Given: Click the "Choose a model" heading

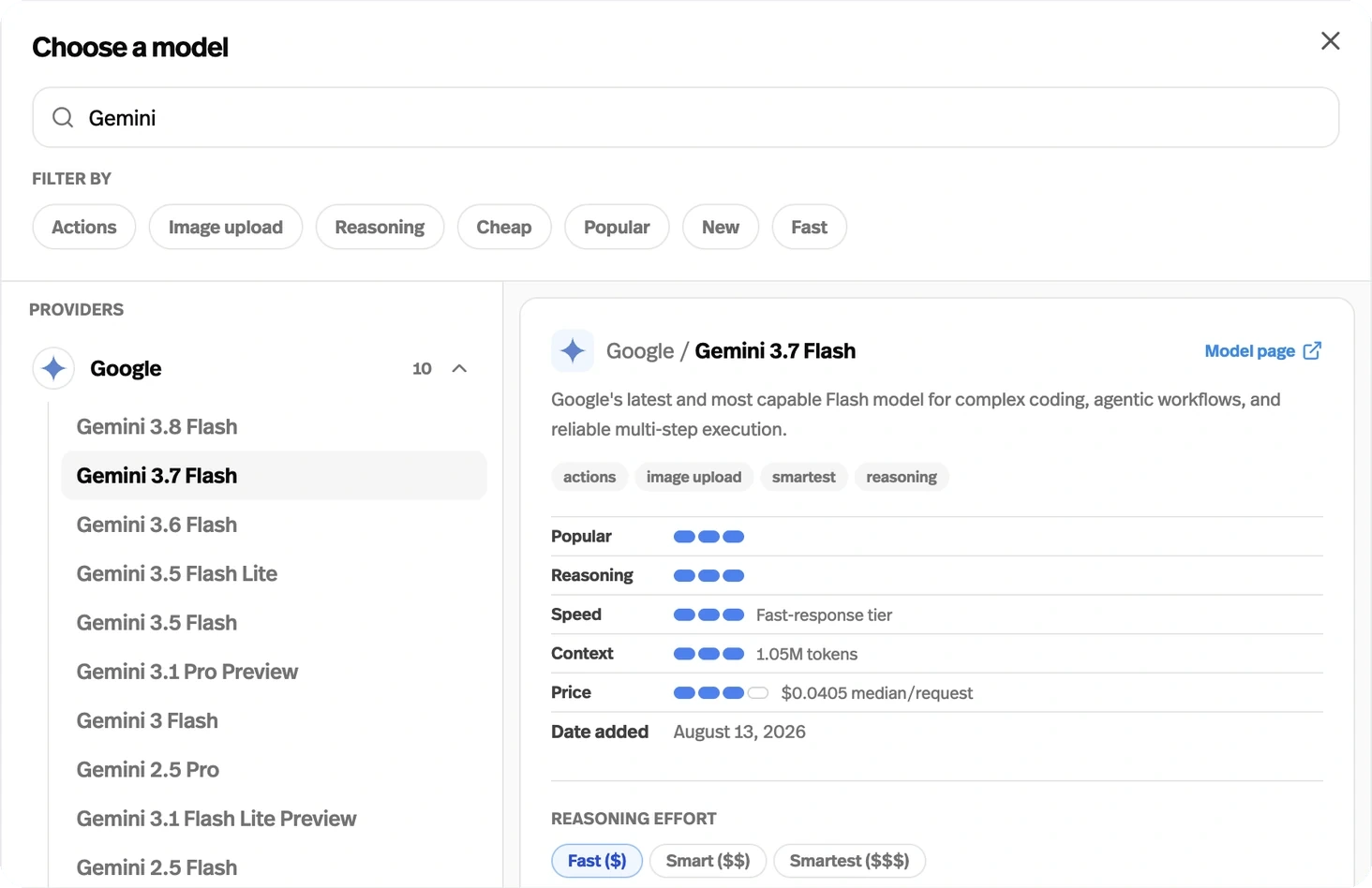Looking at the screenshot, I should 130,47.
